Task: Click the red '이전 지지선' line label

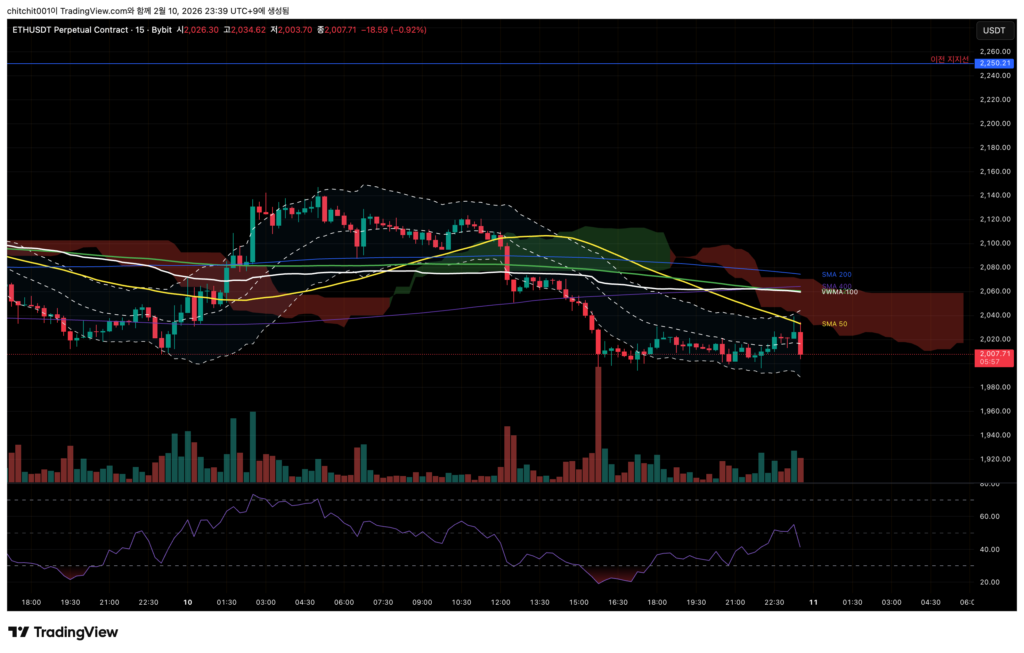Action: point(949,60)
